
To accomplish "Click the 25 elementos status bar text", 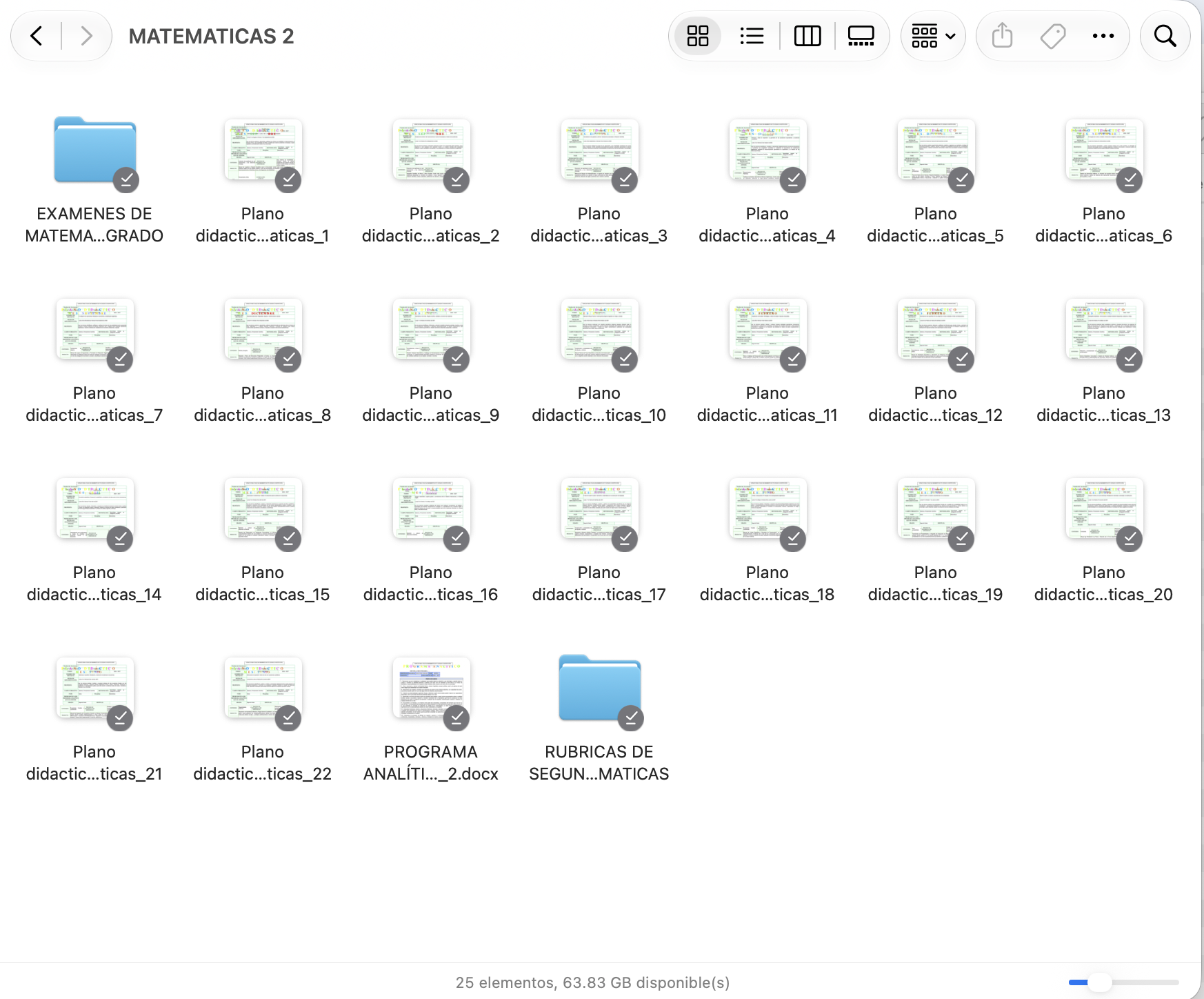I will coord(592,982).
